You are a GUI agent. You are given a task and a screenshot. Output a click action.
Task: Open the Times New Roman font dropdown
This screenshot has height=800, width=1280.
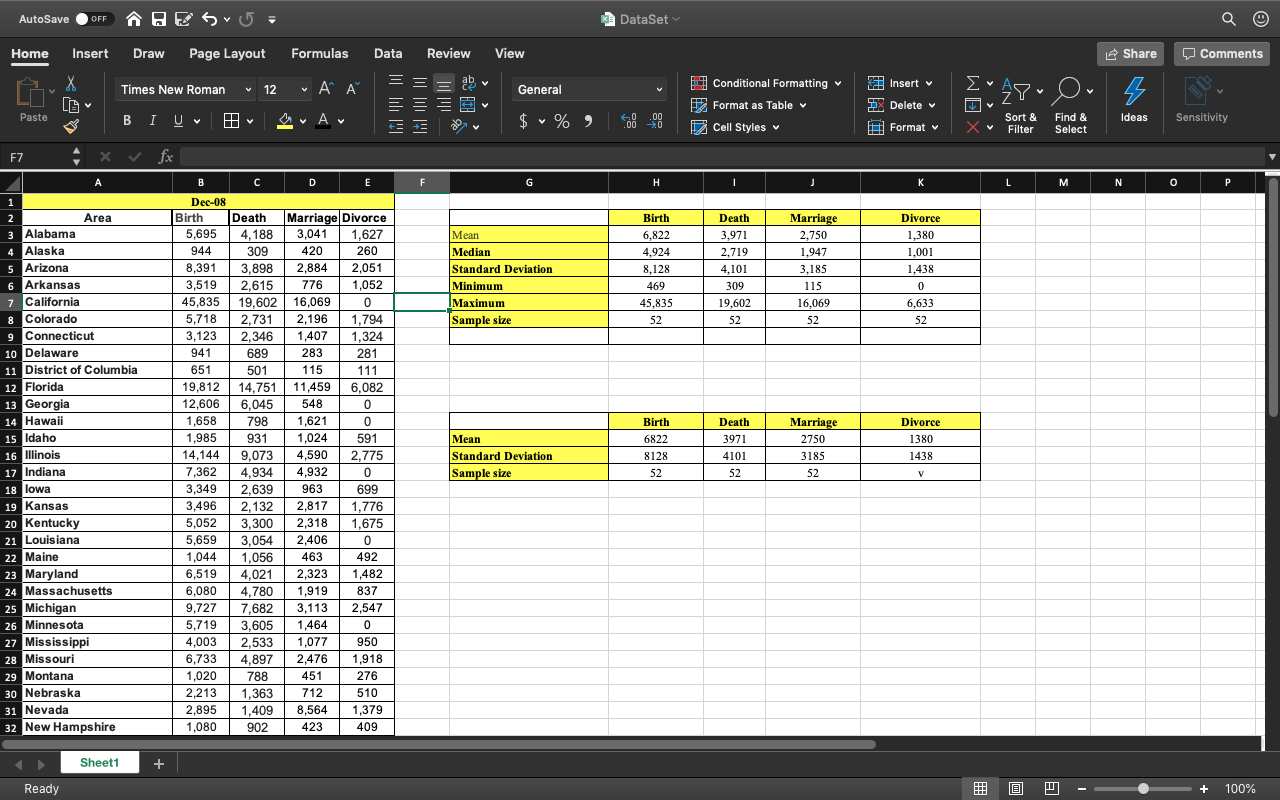point(185,89)
